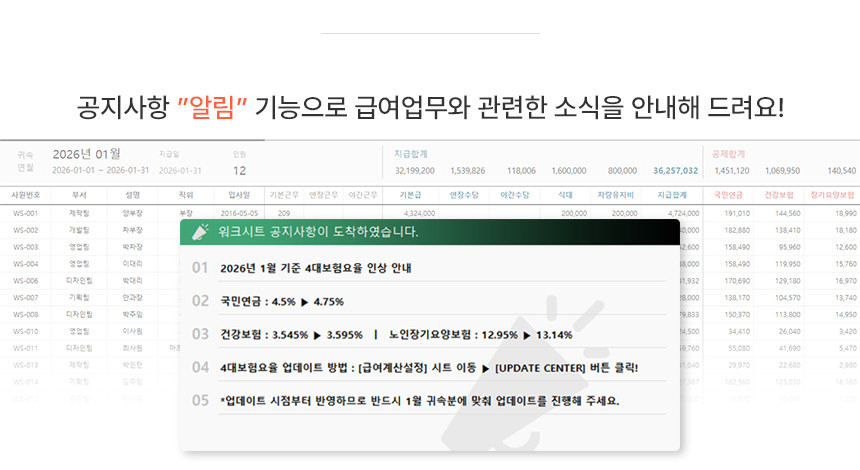Screen dimensions: 860x470
Task: Click the 장기요양보험 column header
Action: [833, 195]
